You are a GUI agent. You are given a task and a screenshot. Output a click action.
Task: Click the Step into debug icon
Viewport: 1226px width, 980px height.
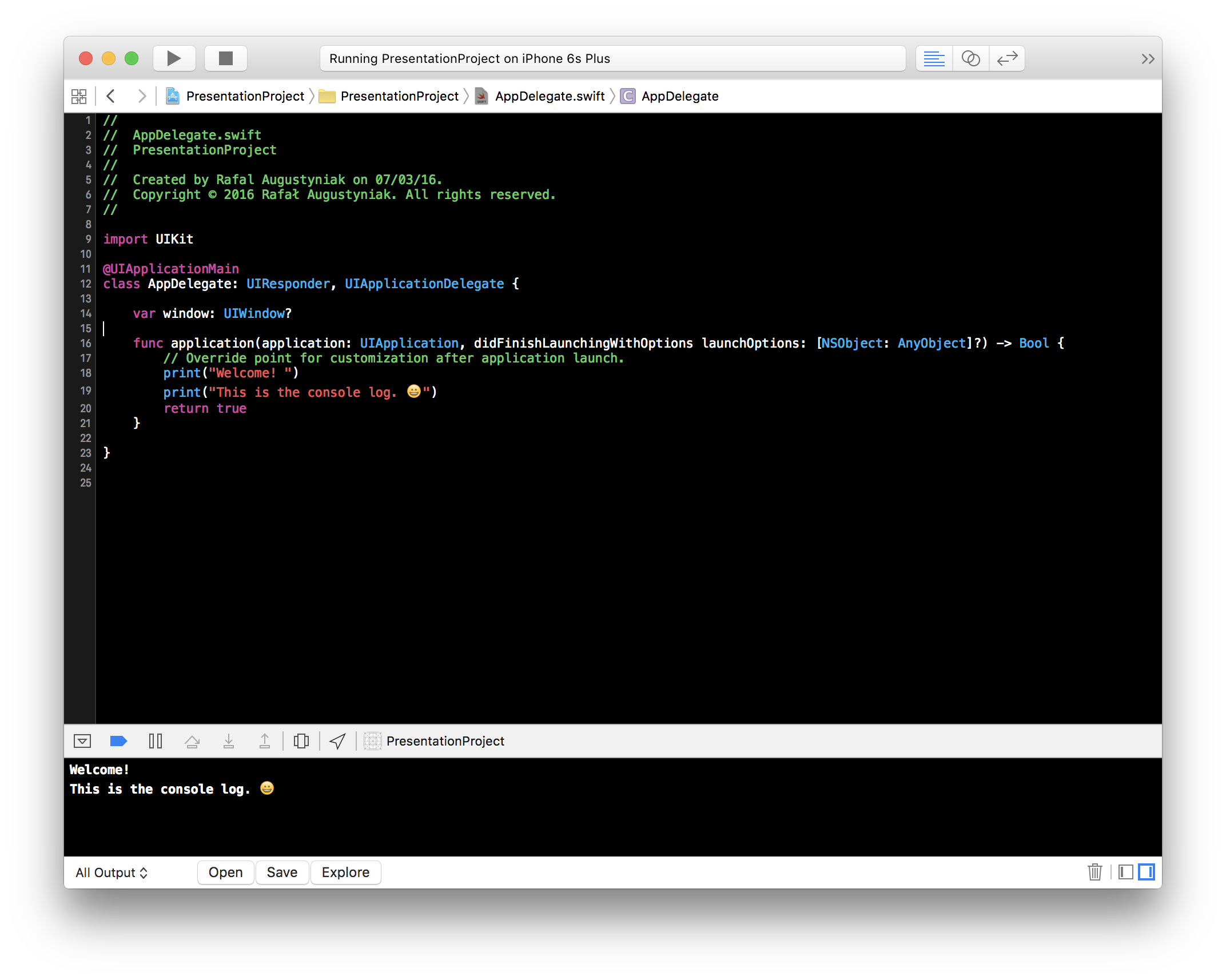(x=229, y=741)
